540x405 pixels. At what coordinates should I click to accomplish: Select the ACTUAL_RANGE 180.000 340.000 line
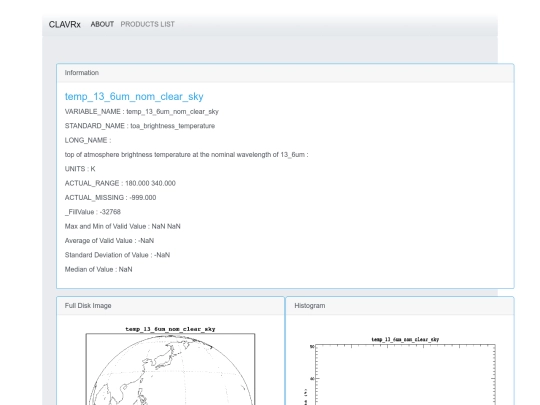pos(120,183)
